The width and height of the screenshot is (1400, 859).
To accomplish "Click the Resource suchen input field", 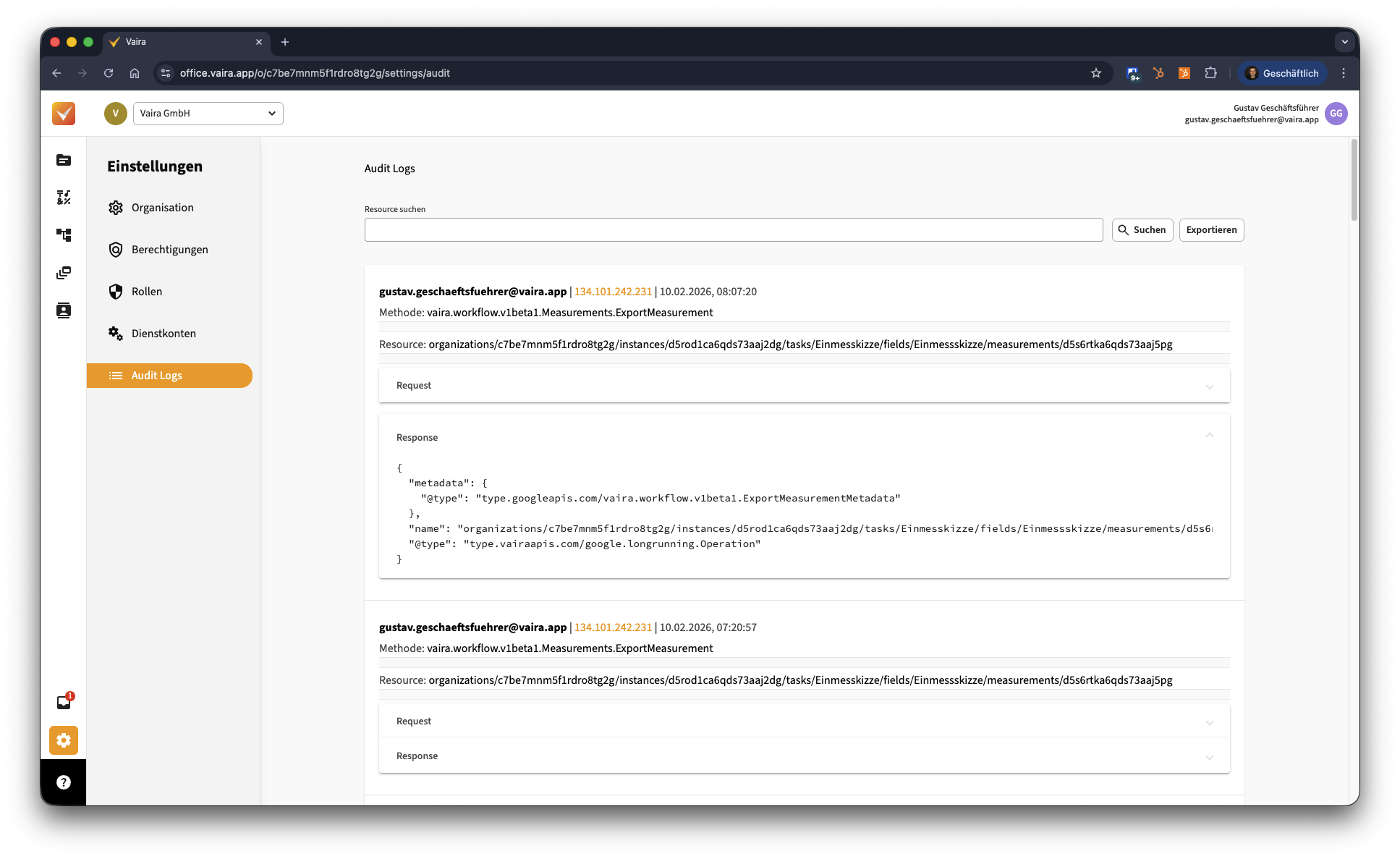I will click(733, 230).
